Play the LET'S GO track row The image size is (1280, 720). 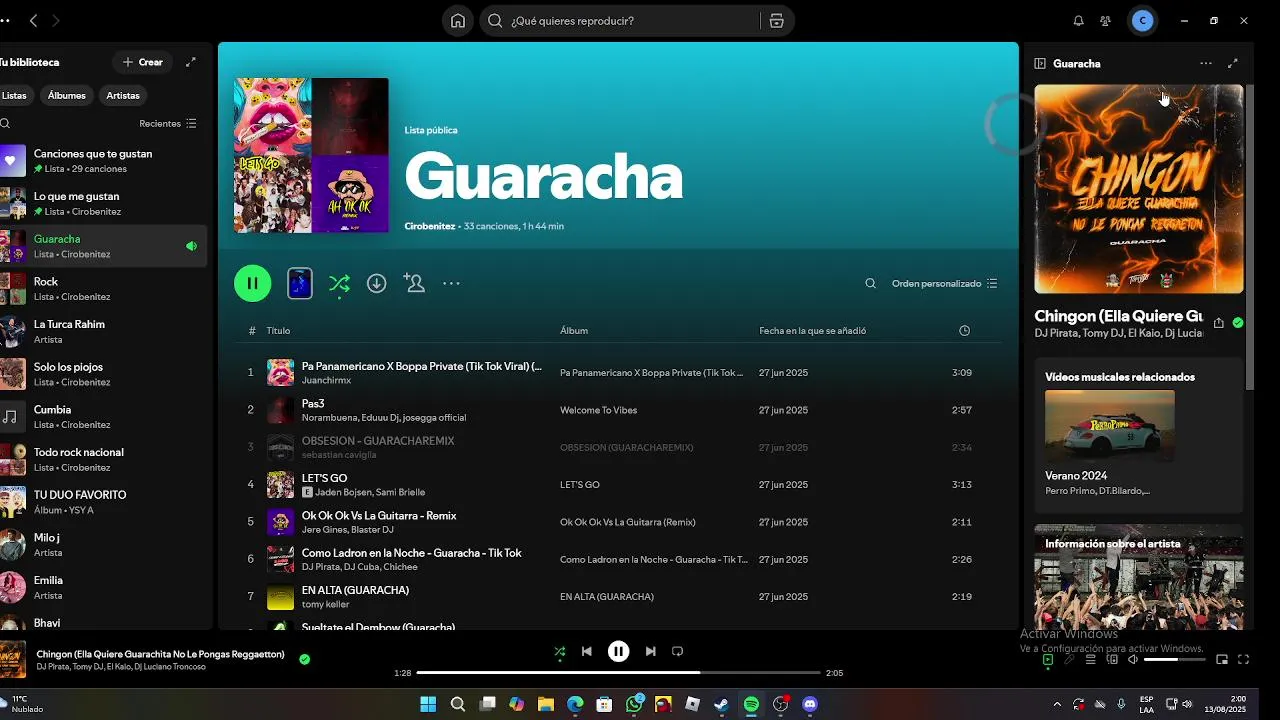pyautogui.click(x=619, y=485)
